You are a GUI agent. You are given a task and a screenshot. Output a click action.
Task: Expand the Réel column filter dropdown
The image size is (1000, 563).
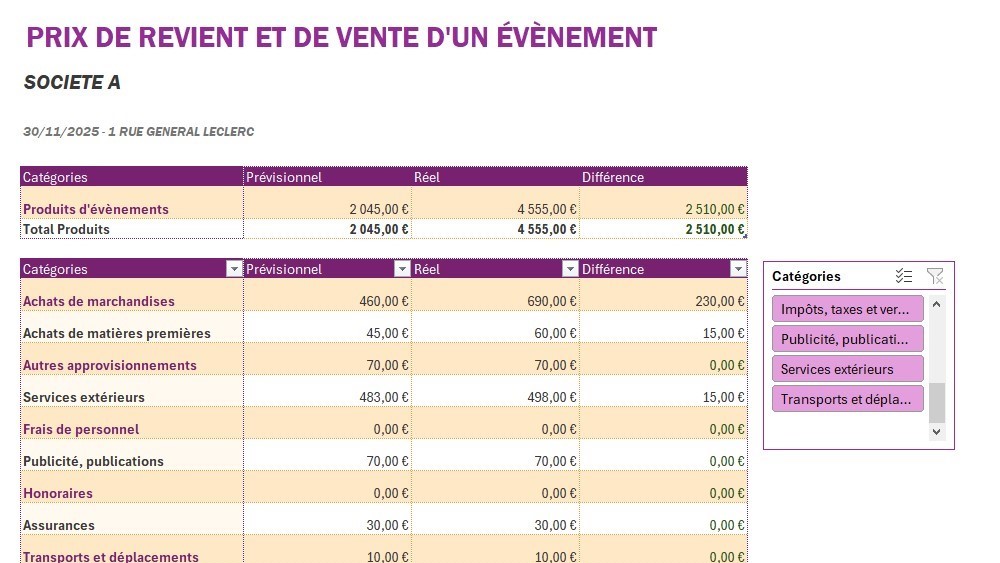coord(570,269)
